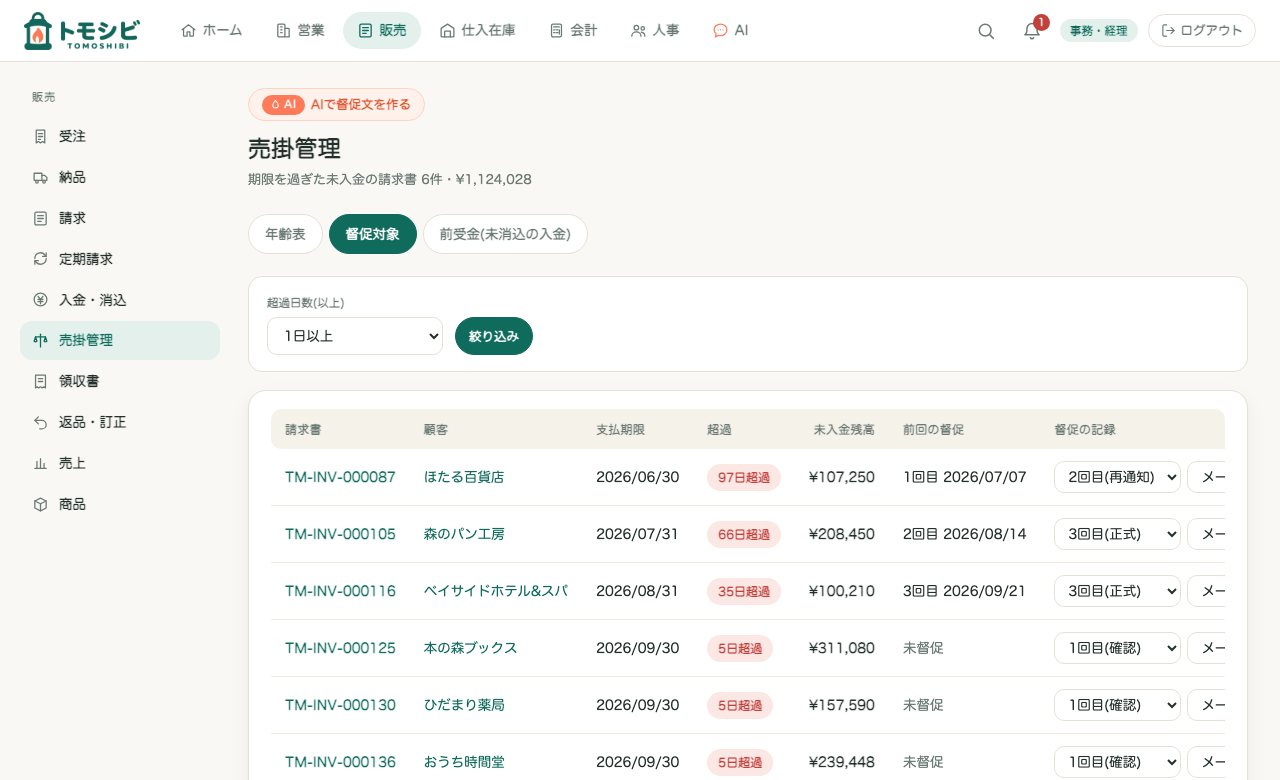Click AIで督促文を作る button

(336, 104)
